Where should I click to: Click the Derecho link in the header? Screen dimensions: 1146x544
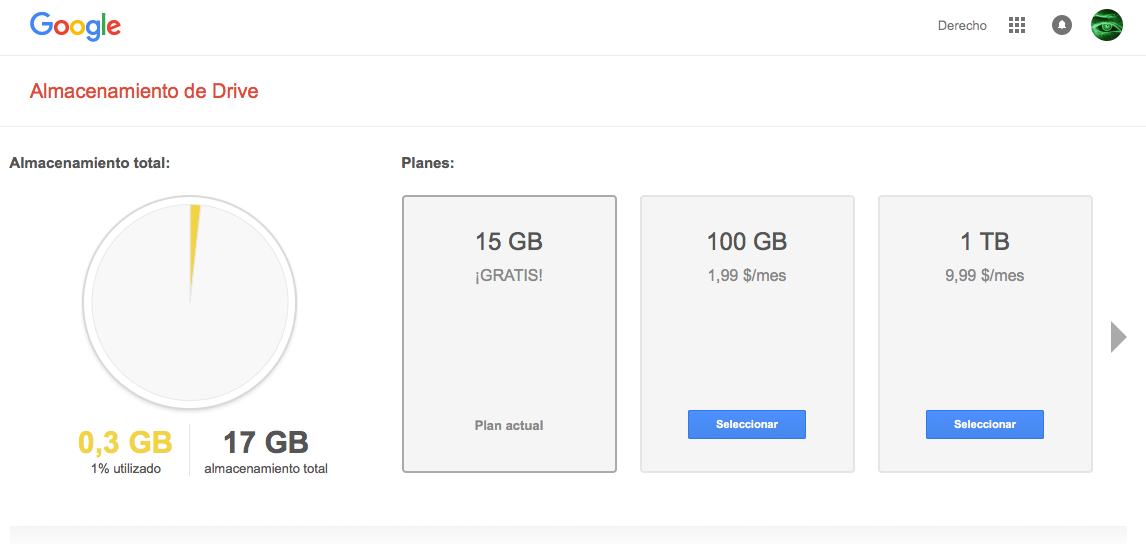pyautogui.click(x=962, y=26)
